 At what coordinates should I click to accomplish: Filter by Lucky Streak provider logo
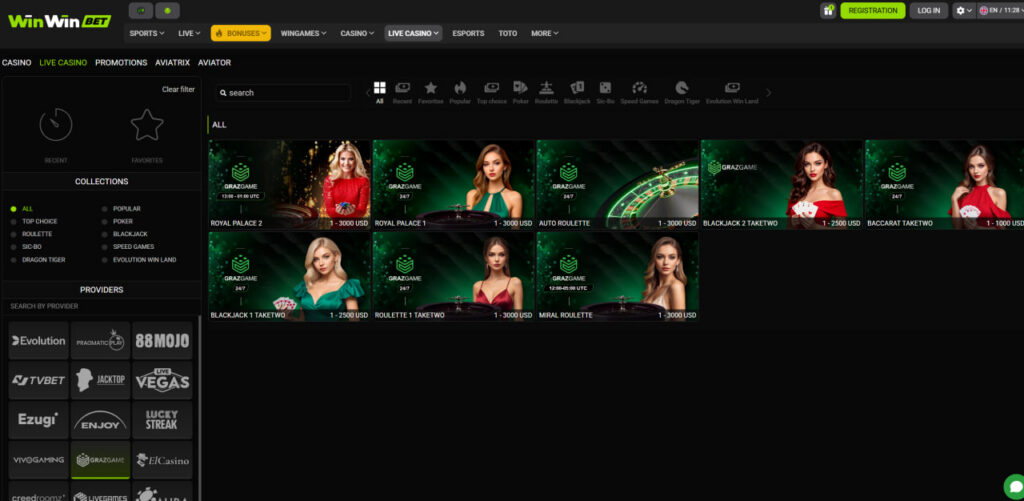pos(162,420)
